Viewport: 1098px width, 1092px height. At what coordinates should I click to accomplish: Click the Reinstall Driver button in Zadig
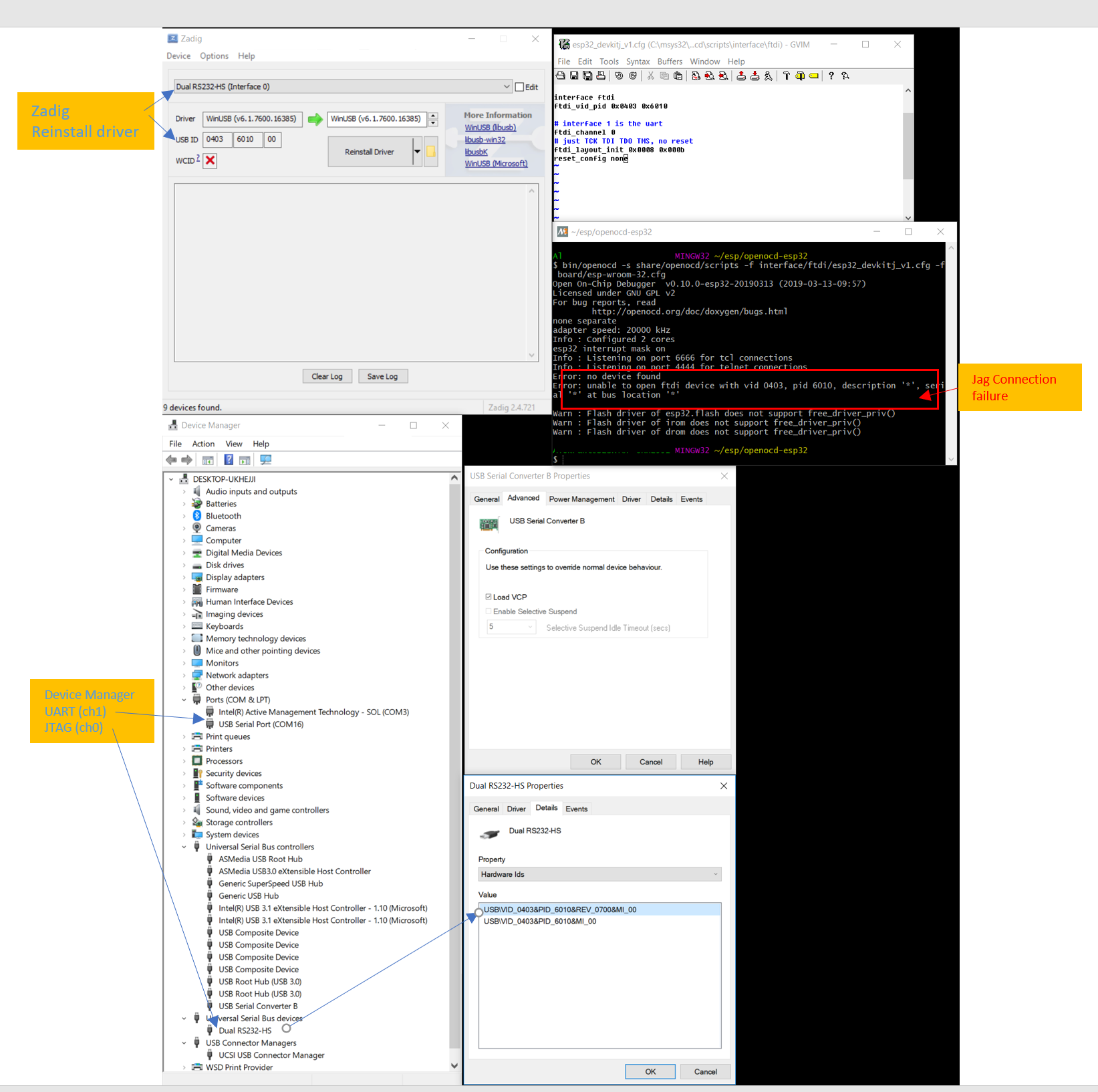(370, 152)
